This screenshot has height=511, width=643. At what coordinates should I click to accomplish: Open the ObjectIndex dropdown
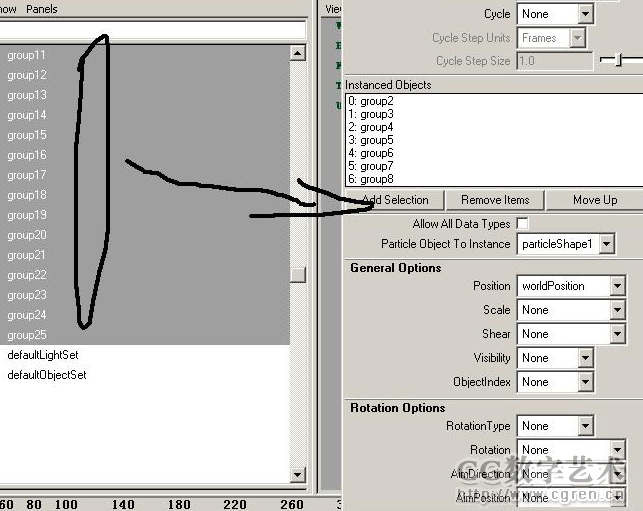tap(556, 382)
